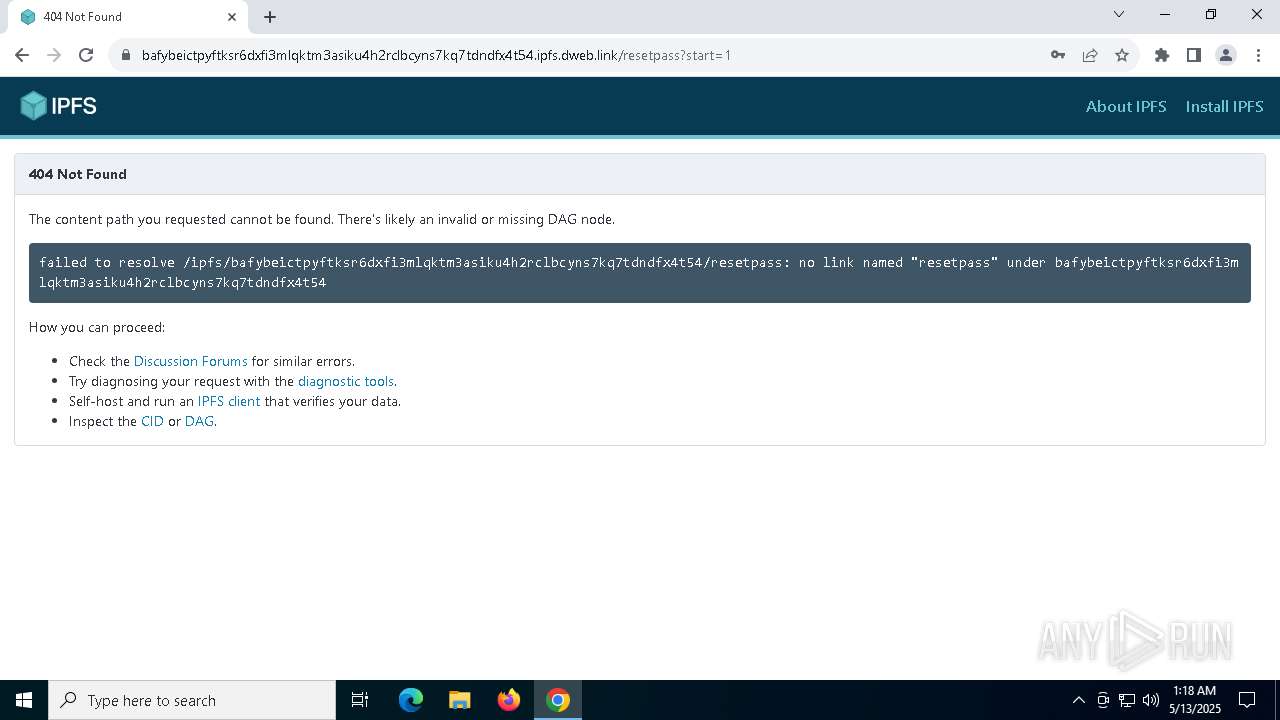The width and height of the screenshot is (1280, 720).
Task: Open the IPFS client link
Action: [x=229, y=401]
